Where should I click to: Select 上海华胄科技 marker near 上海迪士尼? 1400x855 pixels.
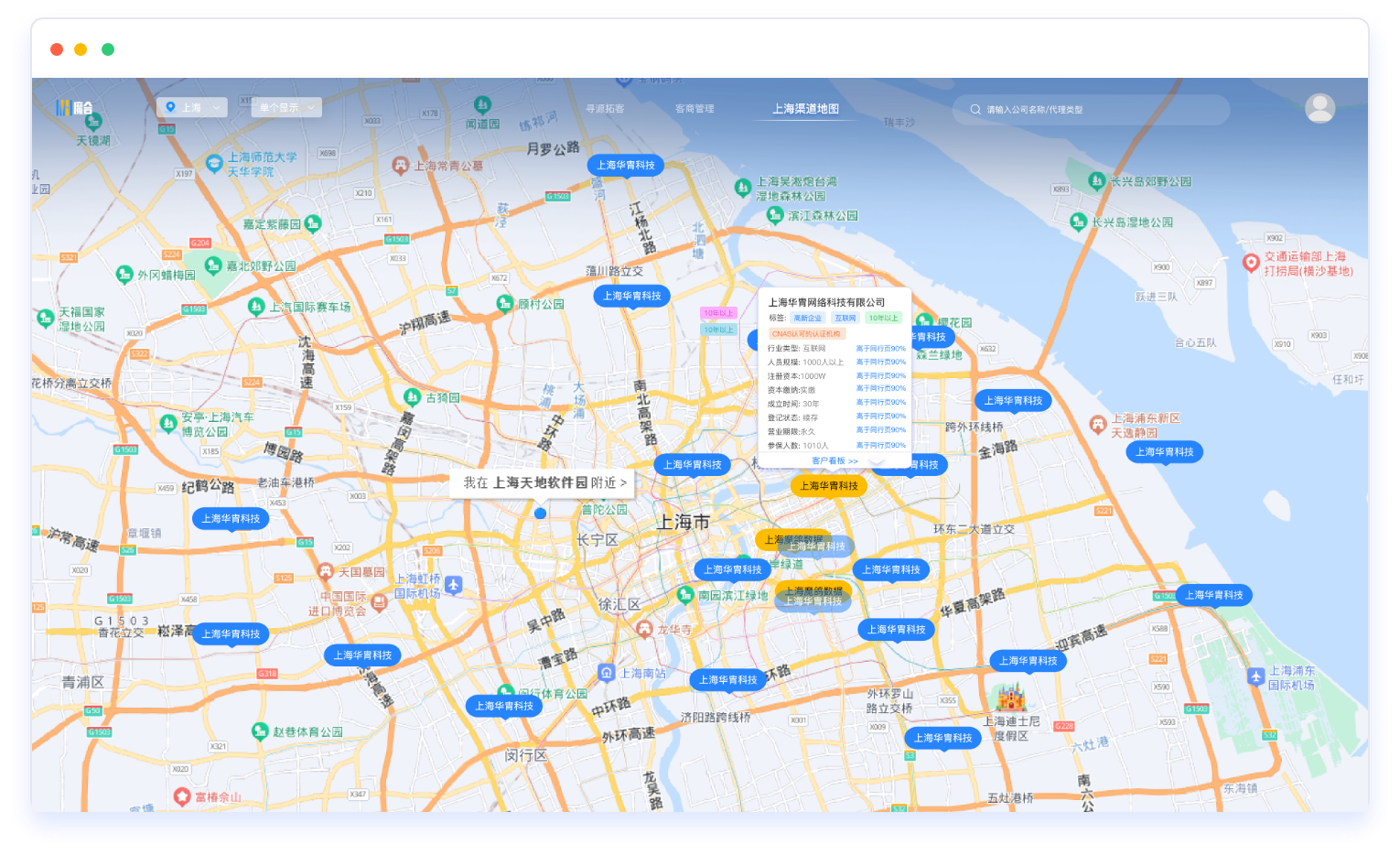[942, 739]
